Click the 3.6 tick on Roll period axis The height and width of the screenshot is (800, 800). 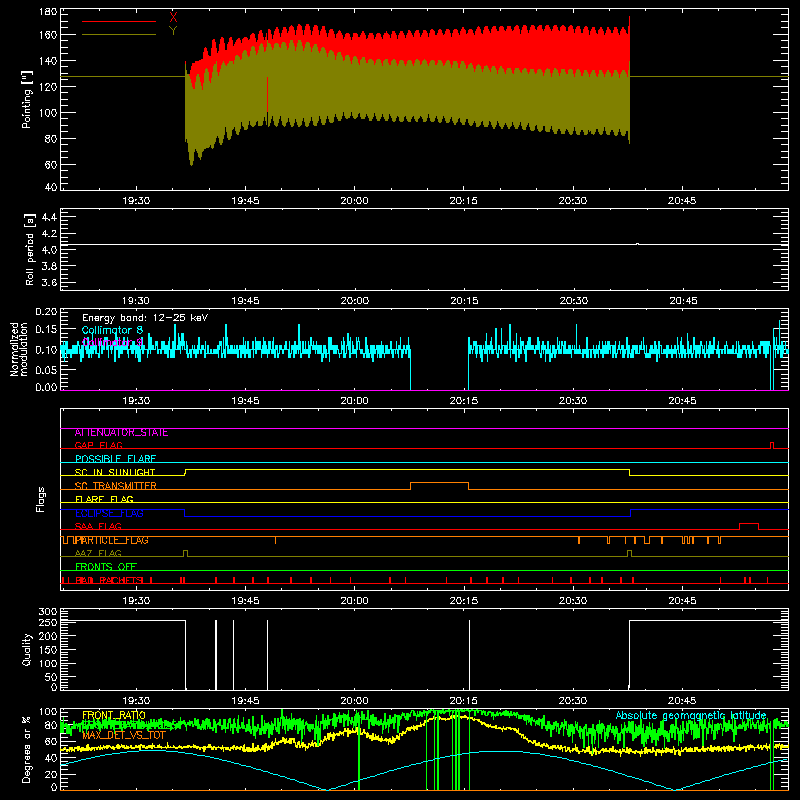pyautogui.click(x=49, y=282)
